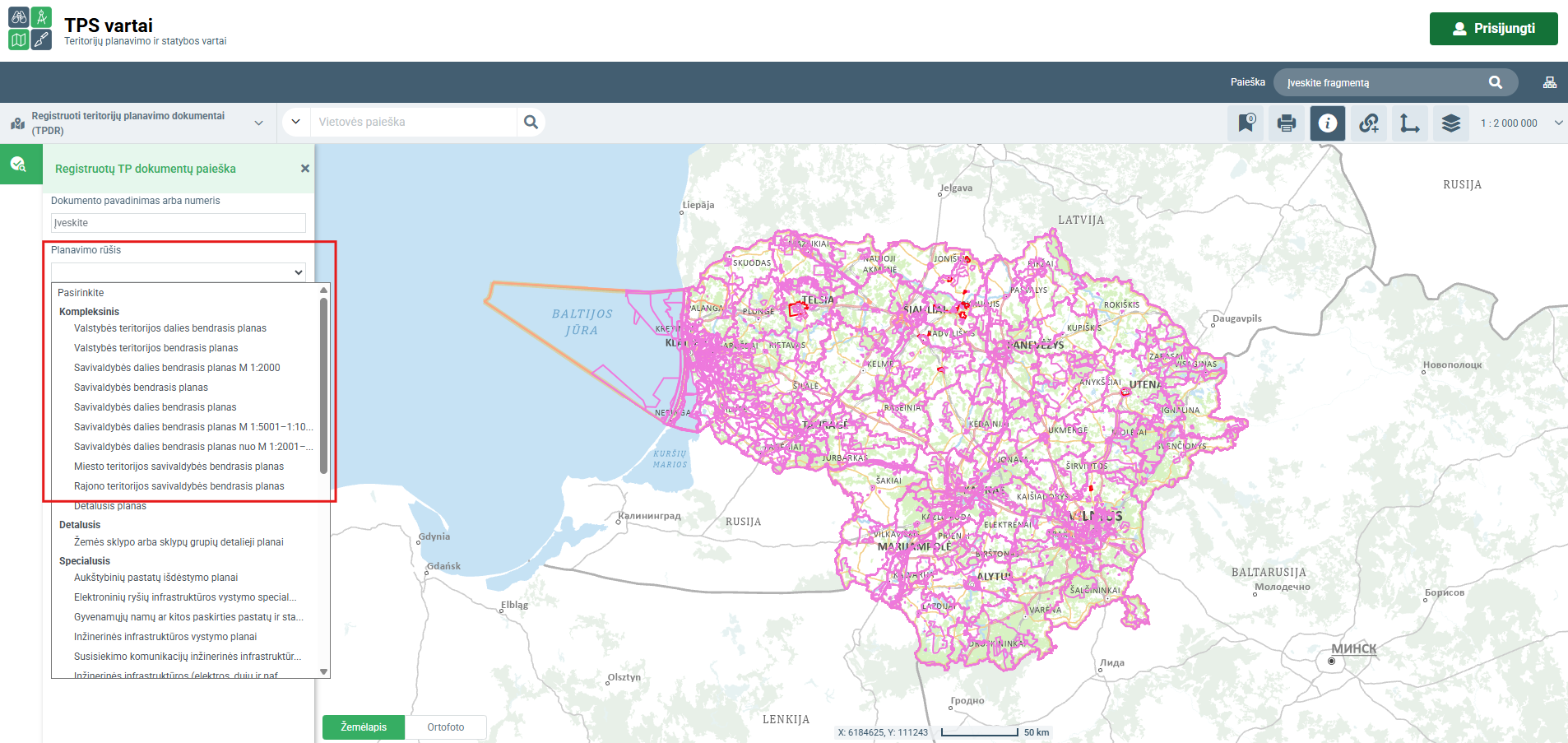Click the printer icon to print the map
Viewport: 1568px width, 743px height.
click(x=1287, y=123)
